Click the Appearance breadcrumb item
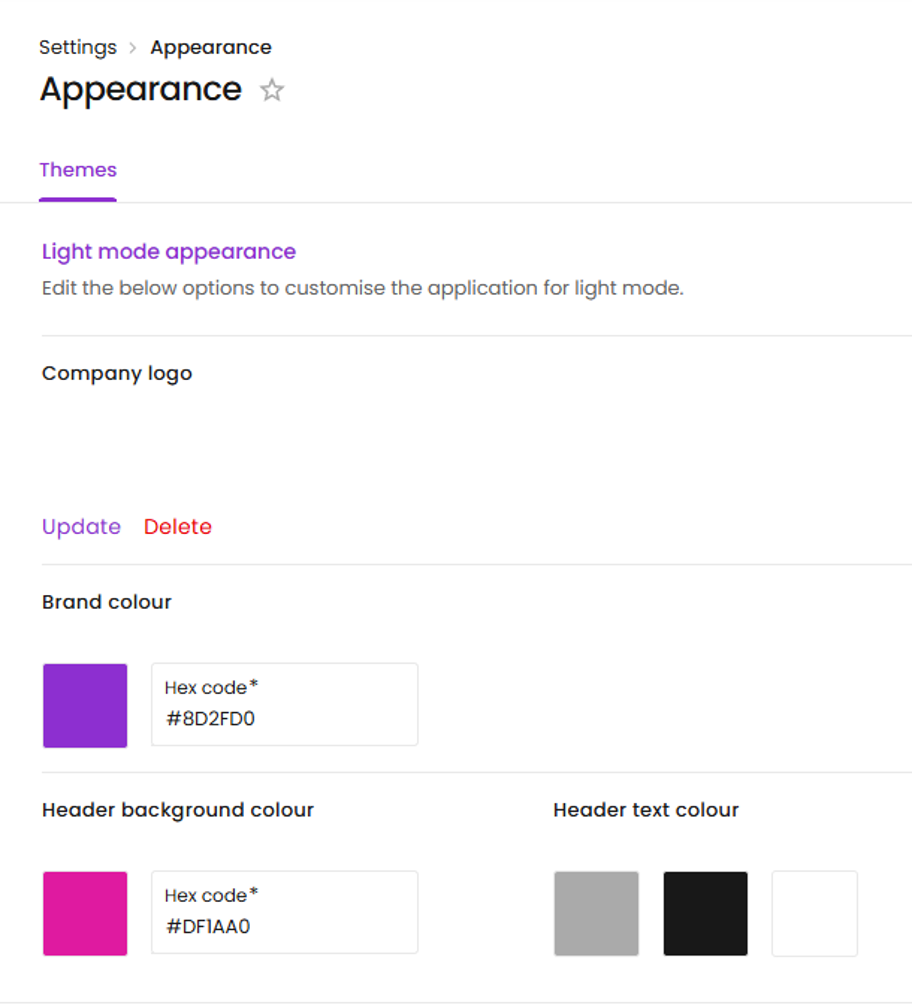Image resolution: width=912 pixels, height=1006 pixels. coord(211,48)
